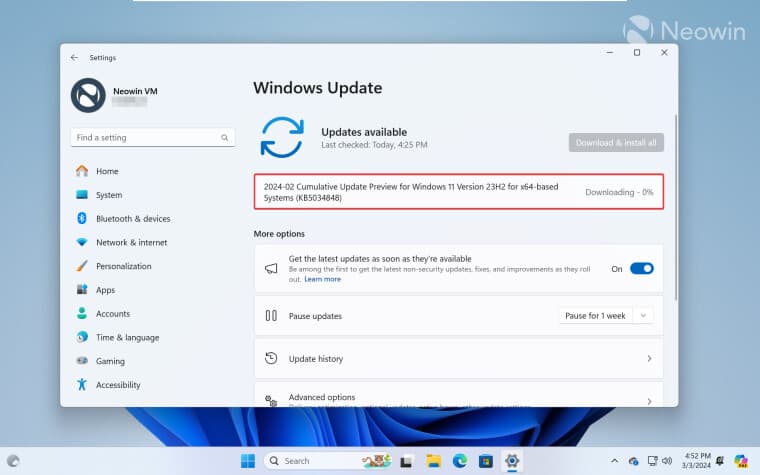Open Update history
The width and height of the screenshot is (760, 475).
pos(459,359)
